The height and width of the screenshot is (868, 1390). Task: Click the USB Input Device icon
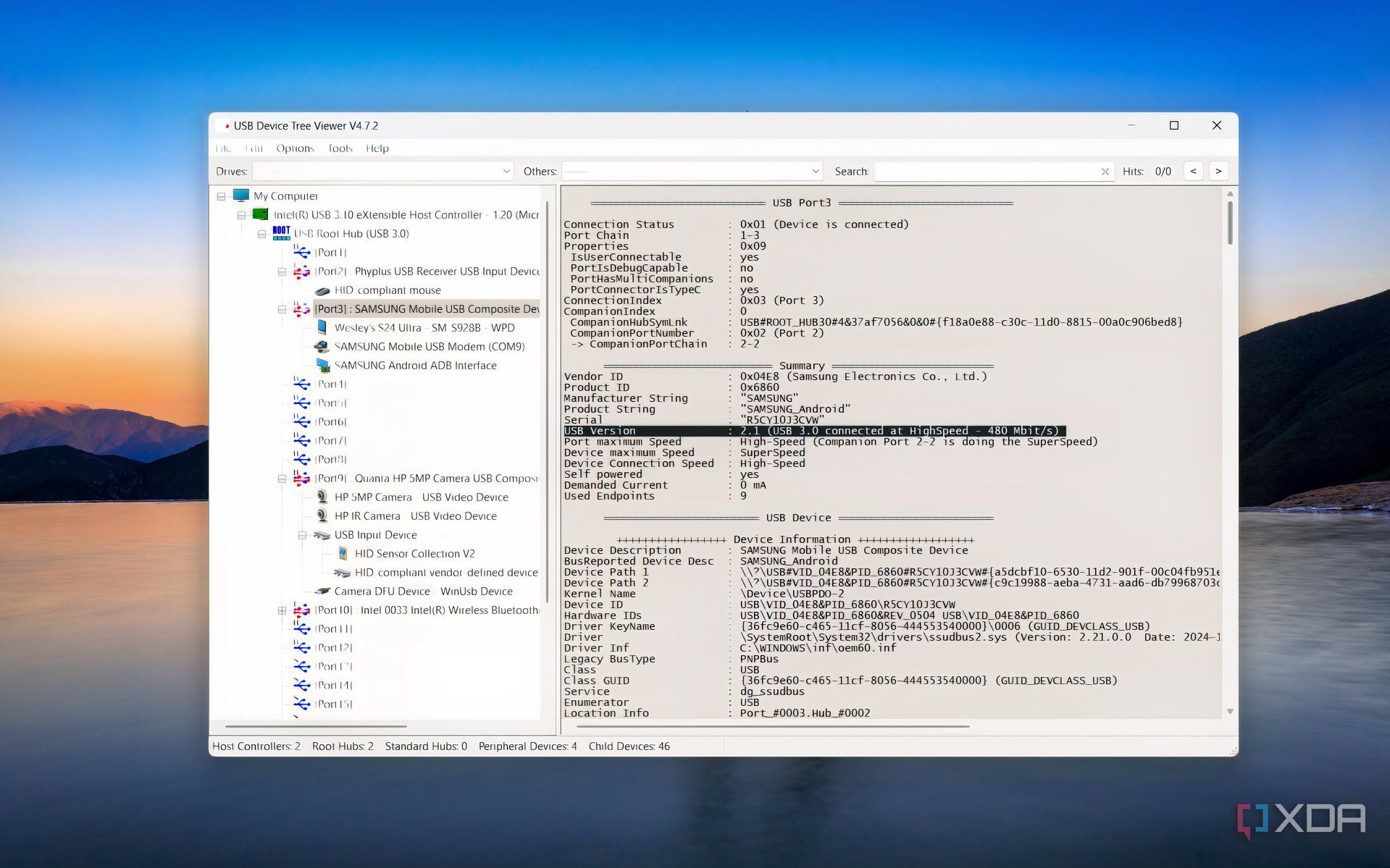click(x=322, y=535)
